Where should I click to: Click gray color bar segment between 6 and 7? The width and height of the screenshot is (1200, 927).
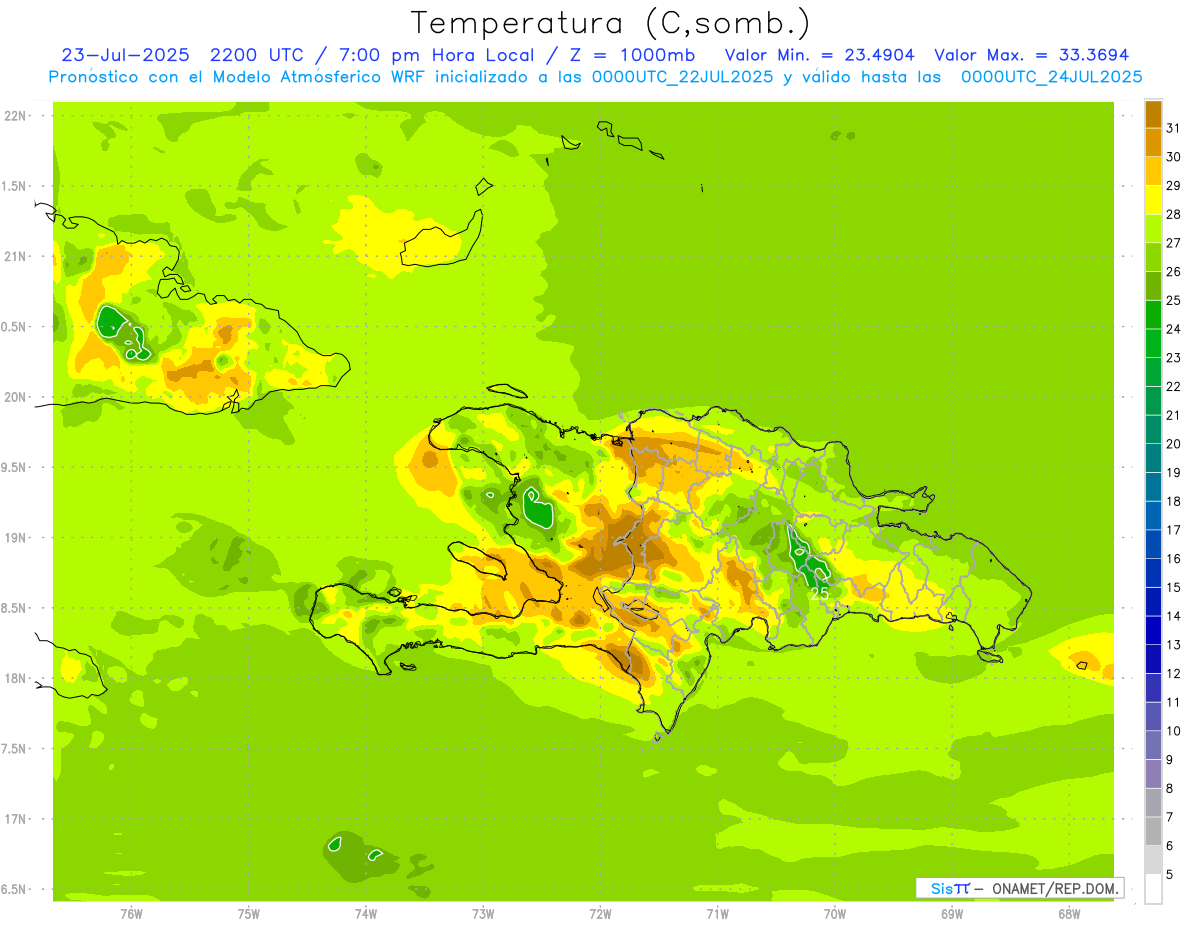1153,831
